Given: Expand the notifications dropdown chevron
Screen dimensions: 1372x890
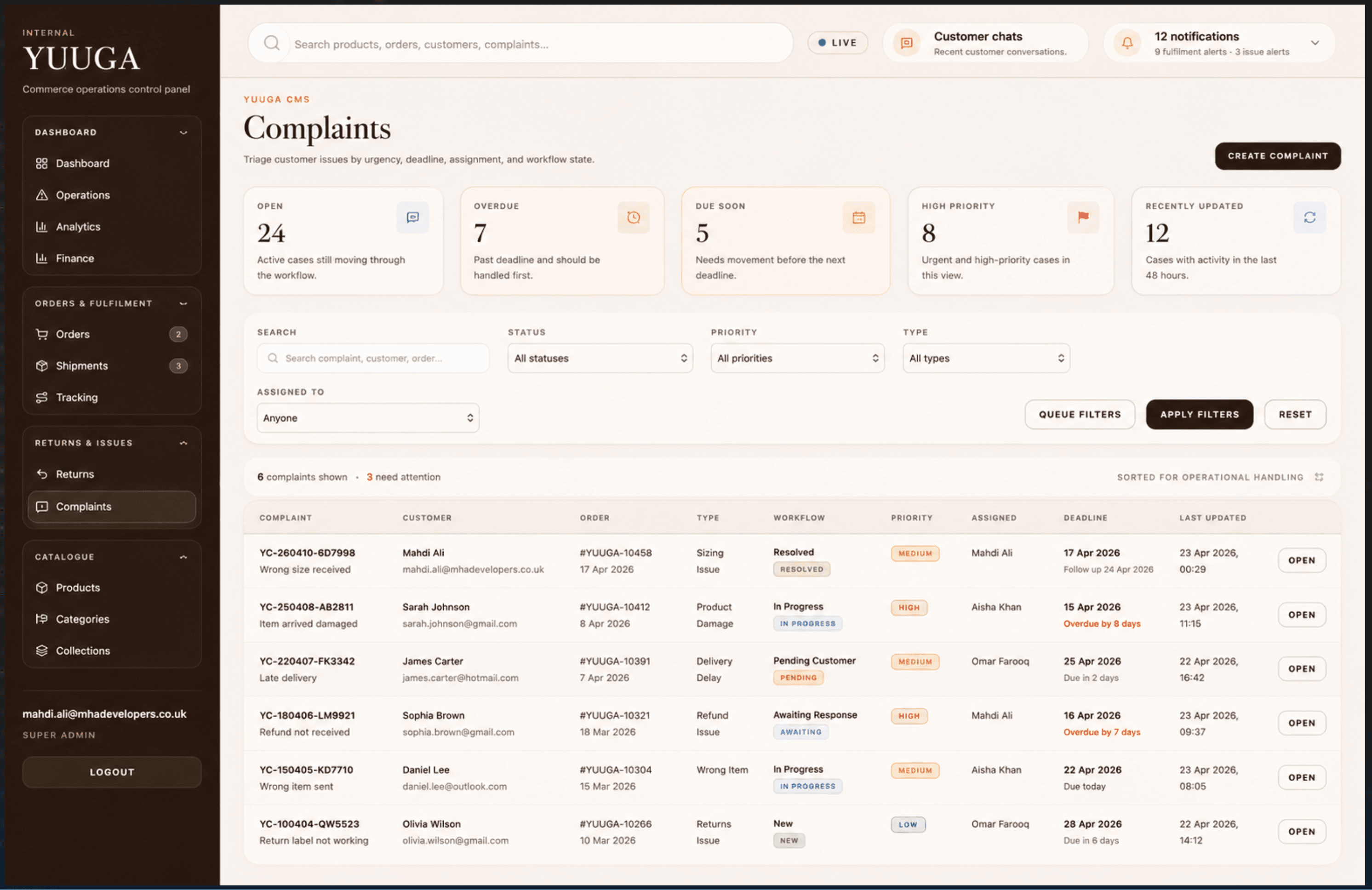Looking at the screenshot, I should [x=1315, y=43].
